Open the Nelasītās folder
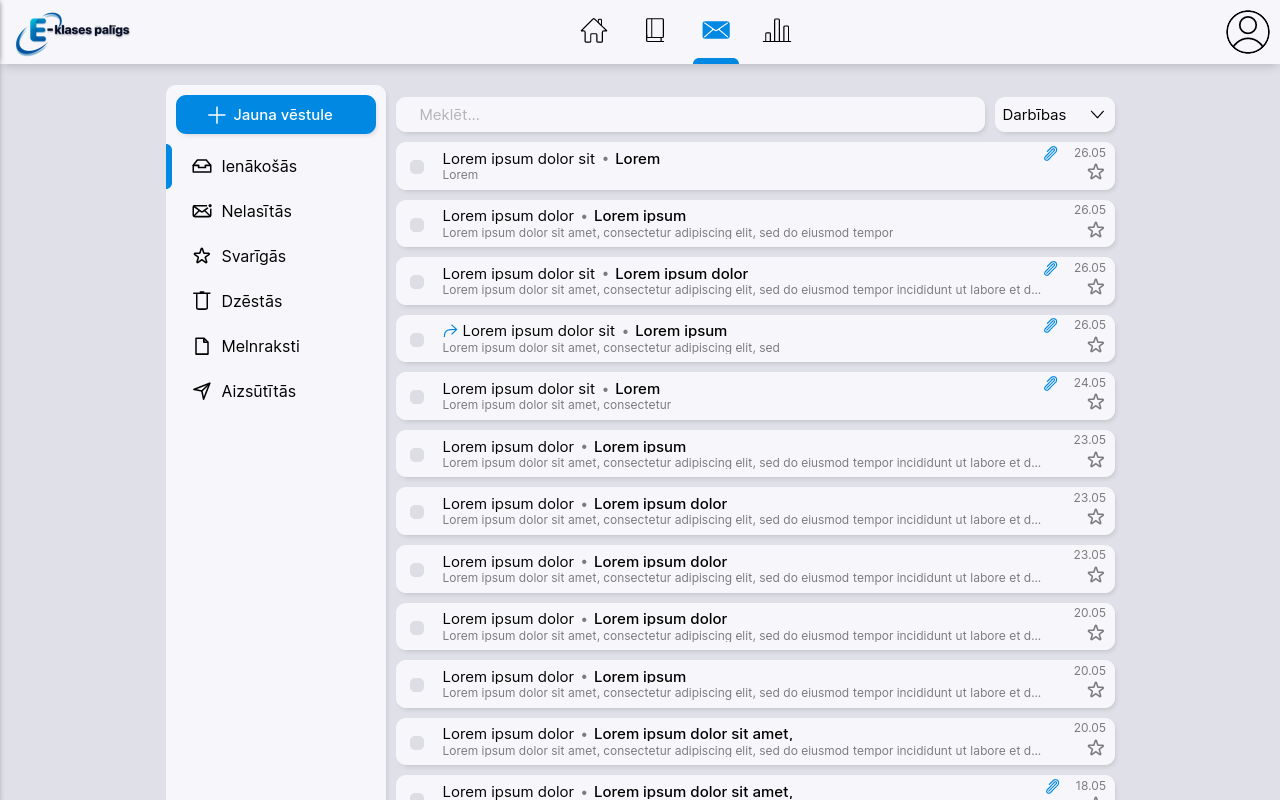Viewport: 1280px width, 800px height. (256, 211)
